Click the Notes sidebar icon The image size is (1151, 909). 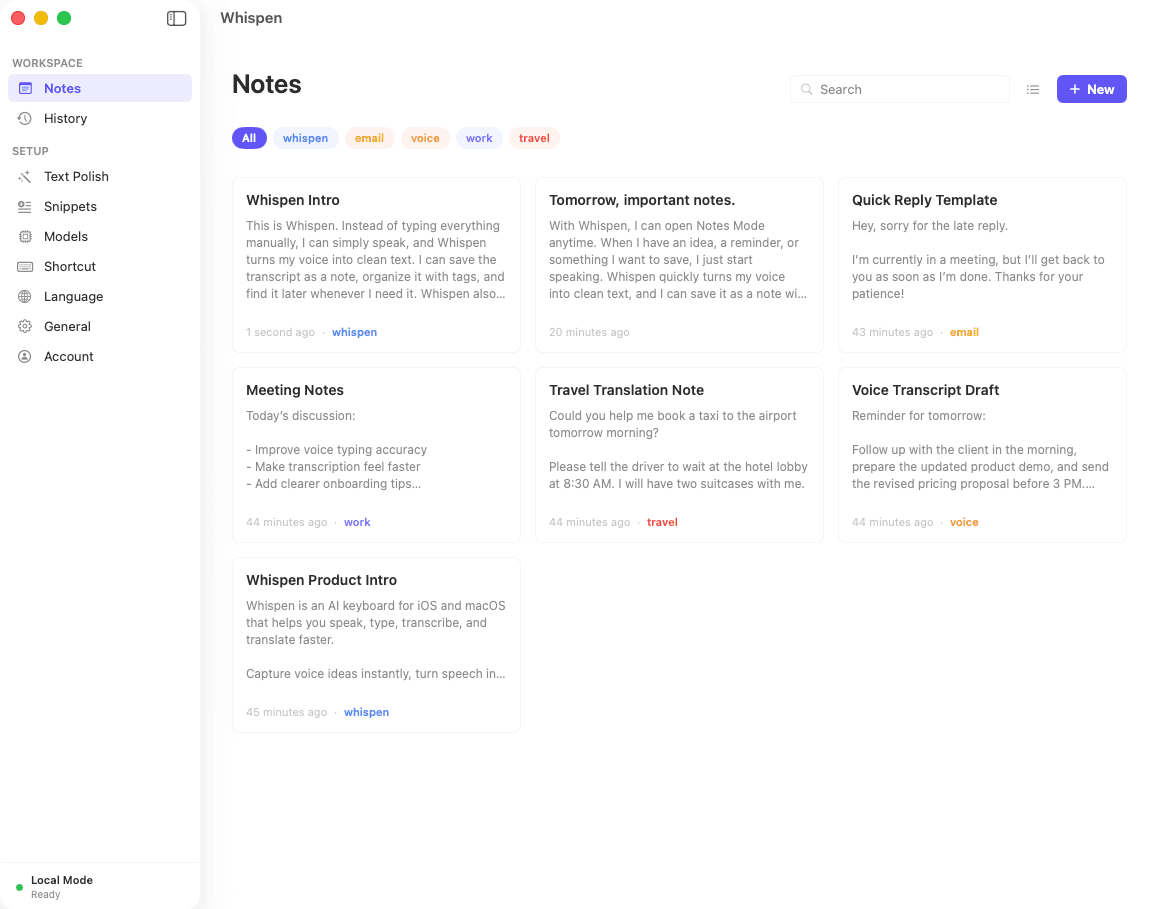(x=25, y=88)
